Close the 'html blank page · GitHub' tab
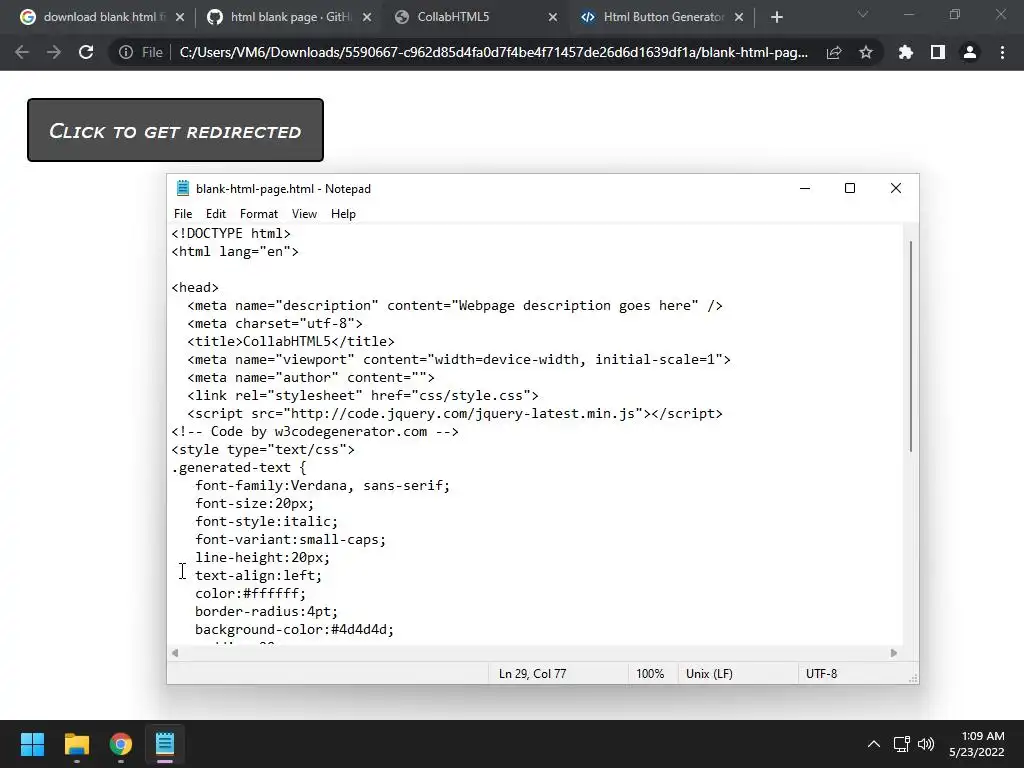The image size is (1024, 768). coord(367,17)
